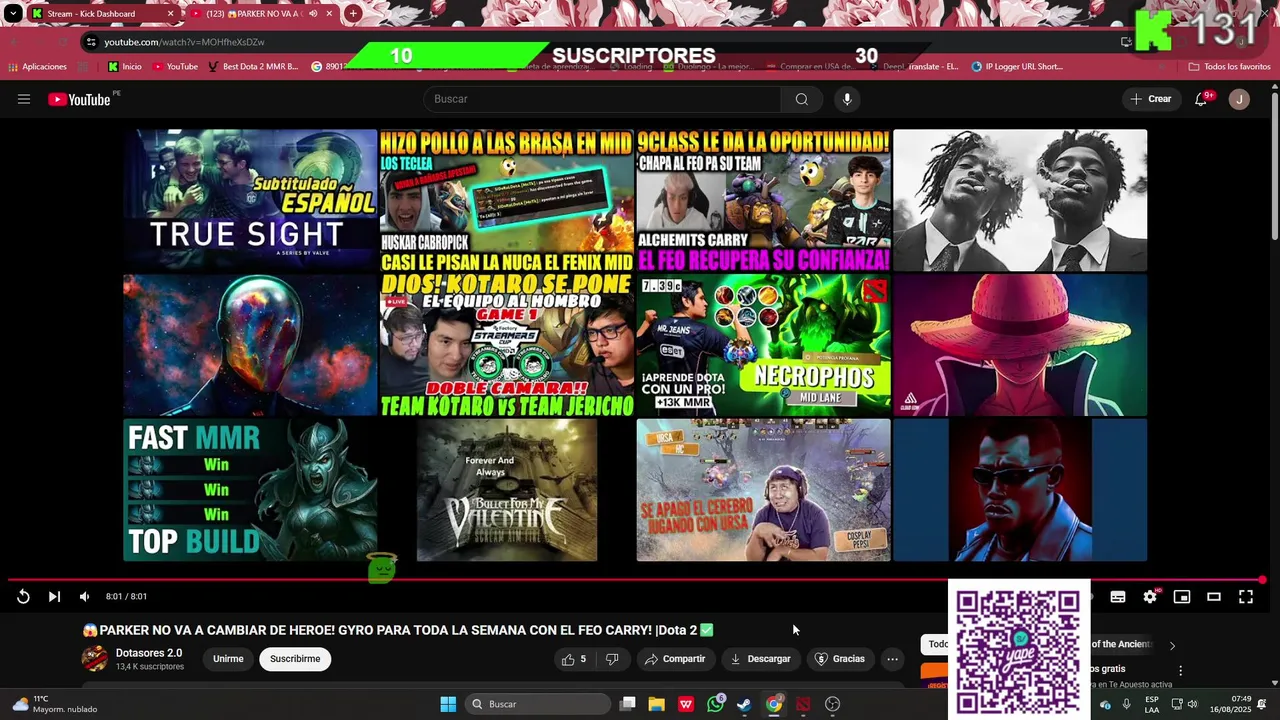The width and height of the screenshot is (1280, 720).
Task: Open Aplicaciones bookmark
Action: 38,67
